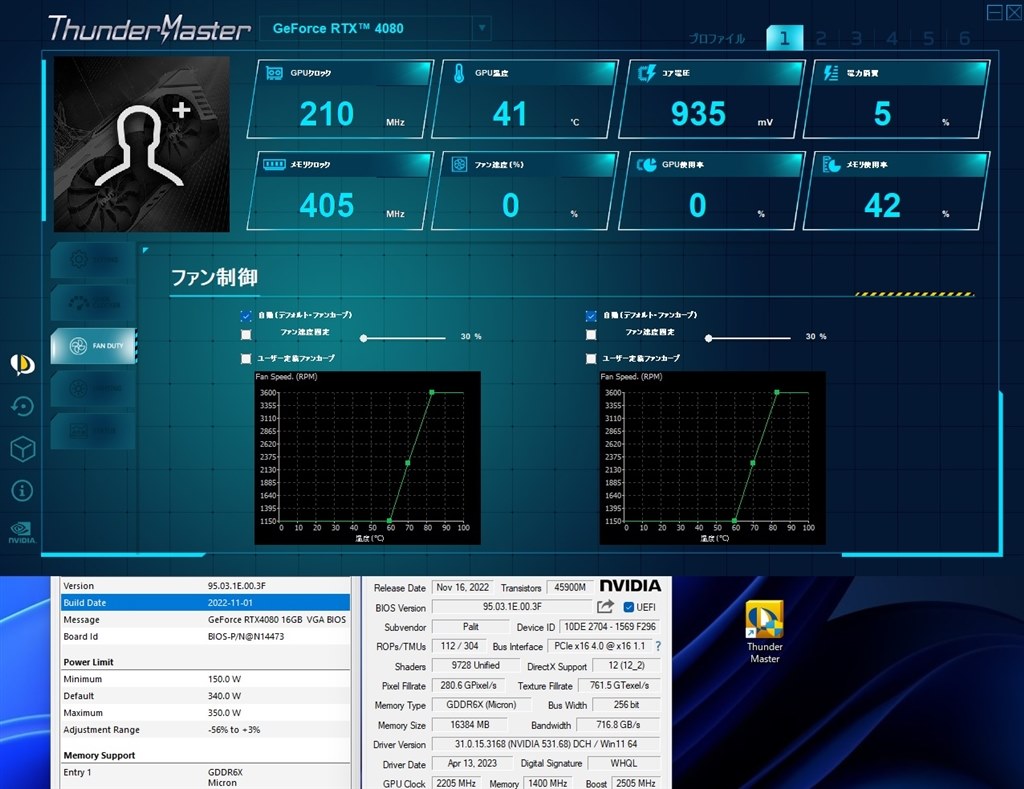
Task: Click the memory usage chart icon
Action: 831,164
